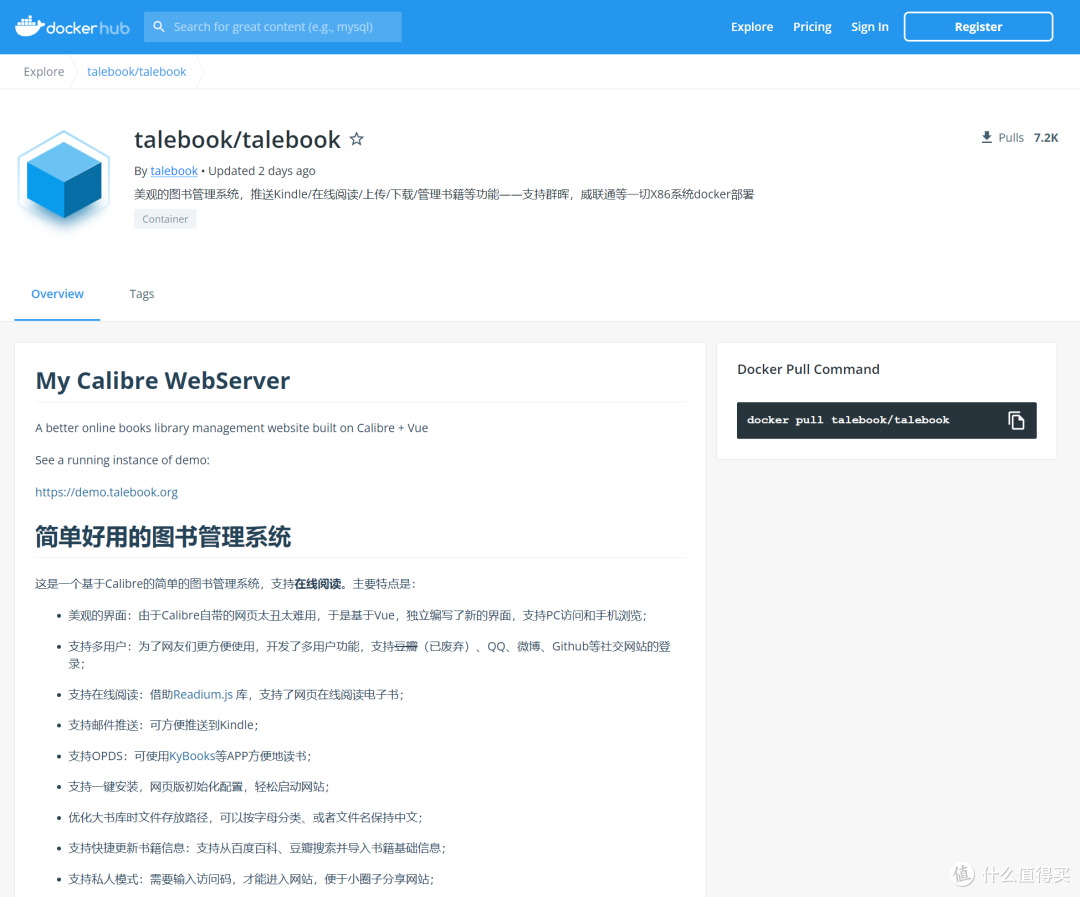The width and height of the screenshot is (1080, 897).
Task: Open the Pricing page
Action: click(811, 27)
